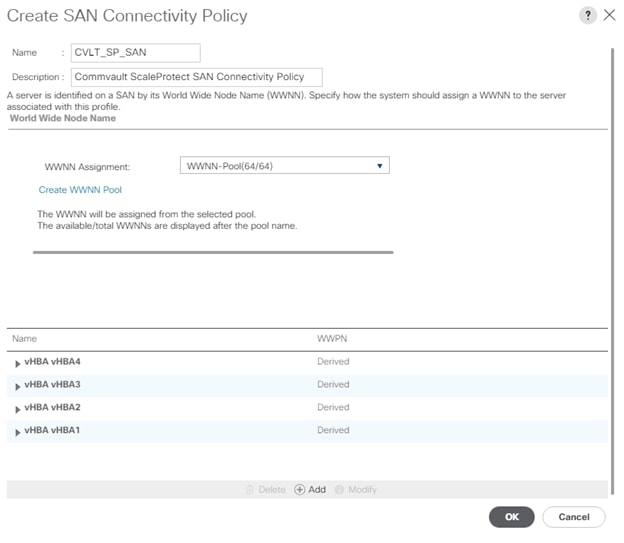The width and height of the screenshot is (624, 543).
Task: Expand the vHBA vHBA1 row
Action: [x=18, y=432]
